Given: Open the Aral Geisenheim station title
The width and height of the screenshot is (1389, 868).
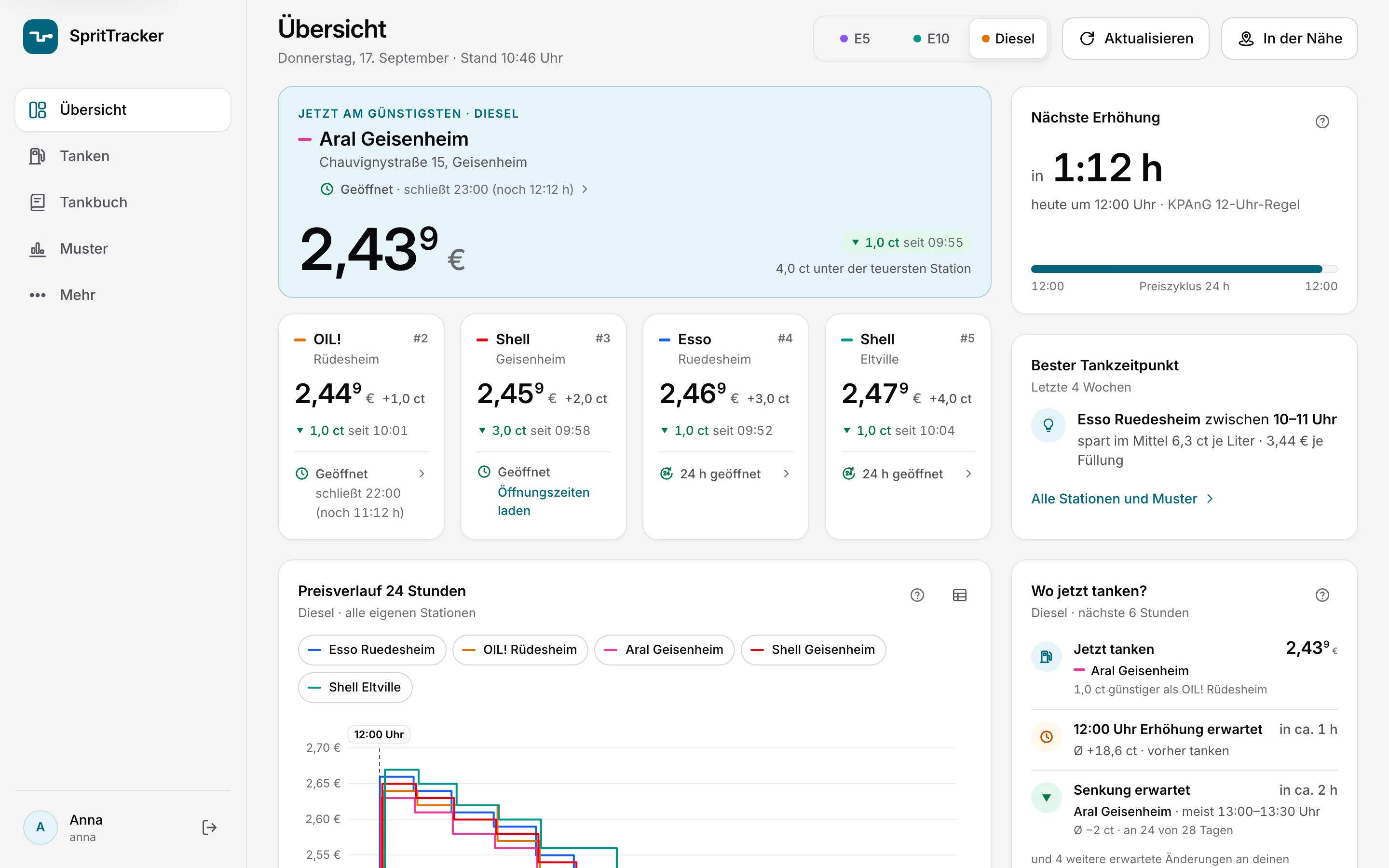Looking at the screenshot, I should point(394,139).
